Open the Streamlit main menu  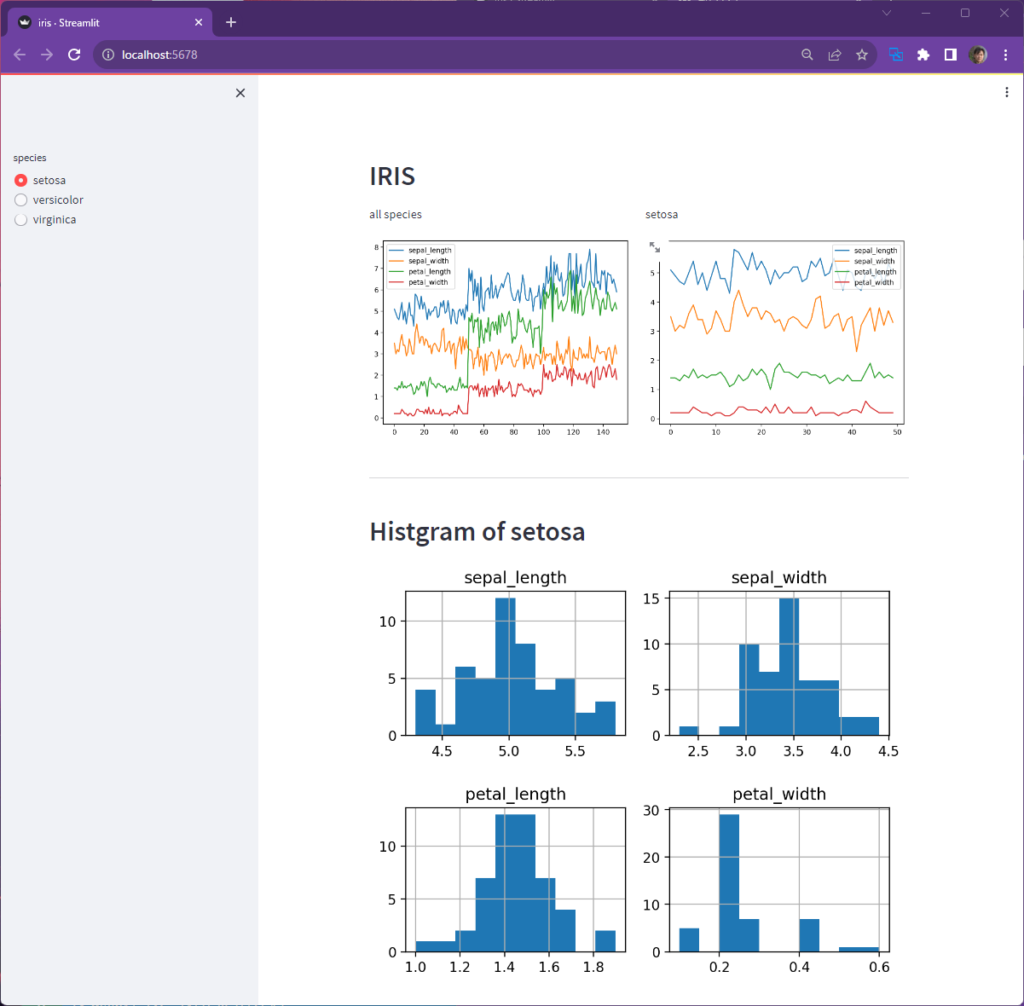(1006, 93)
